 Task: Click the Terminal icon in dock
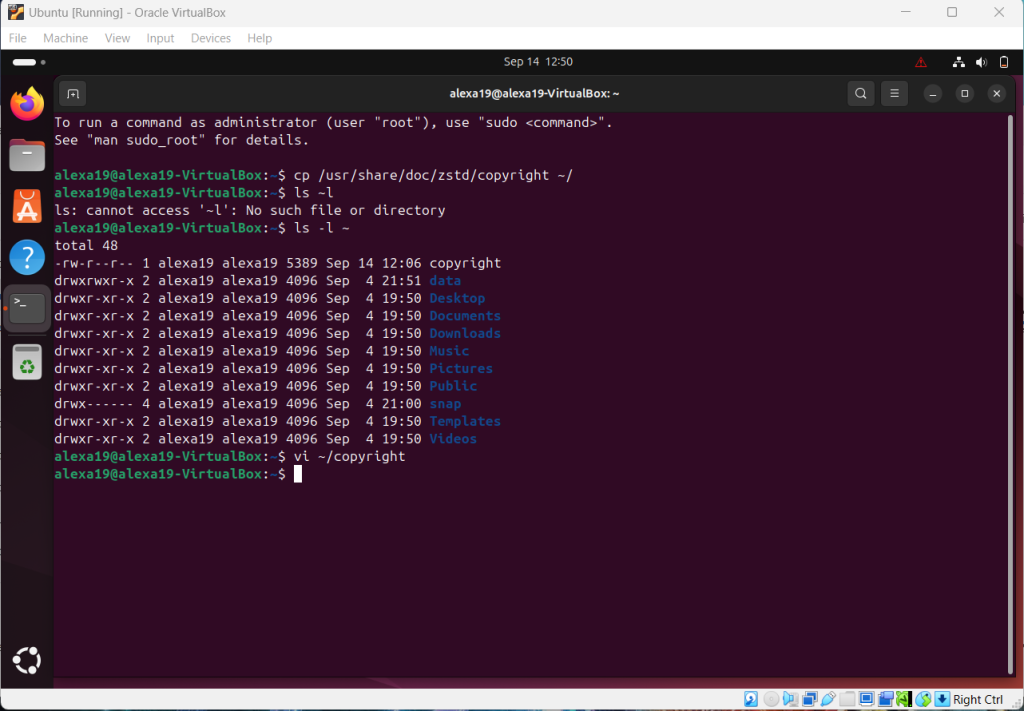(27, 308)
